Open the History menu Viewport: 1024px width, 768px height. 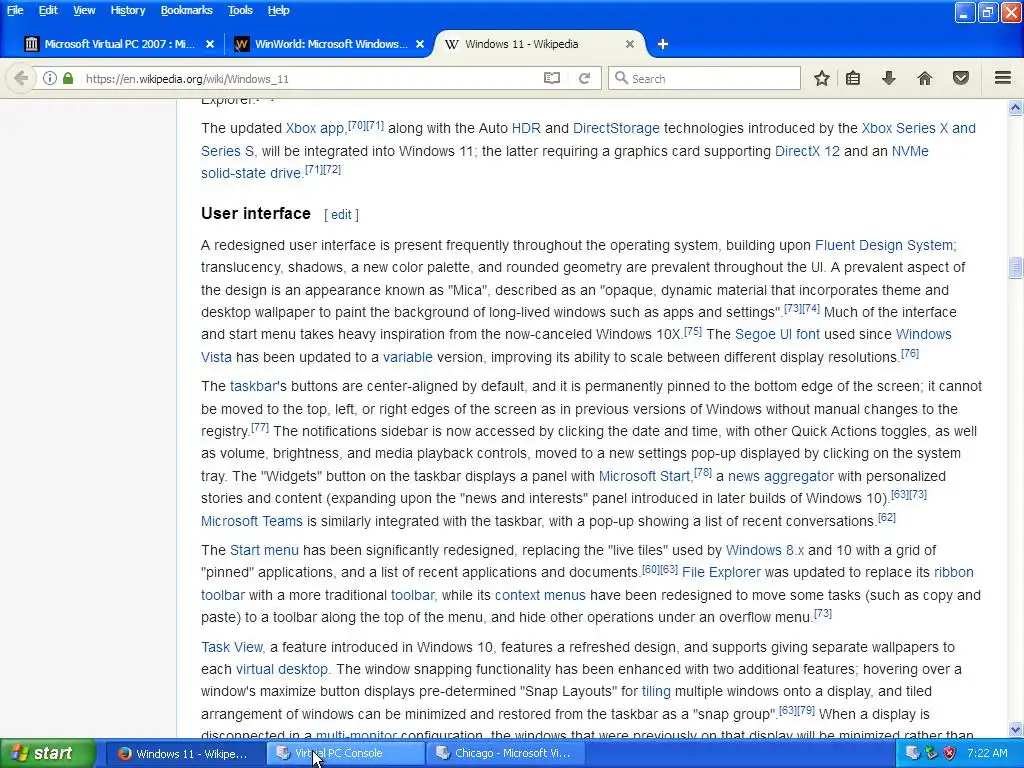tap(127, 10)
